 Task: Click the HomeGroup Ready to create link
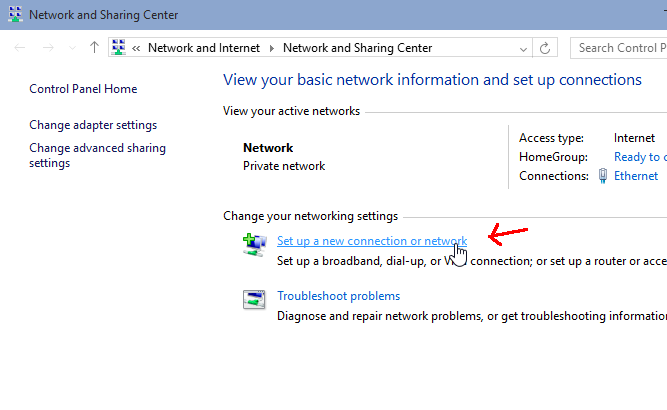(x=640, y=157)
